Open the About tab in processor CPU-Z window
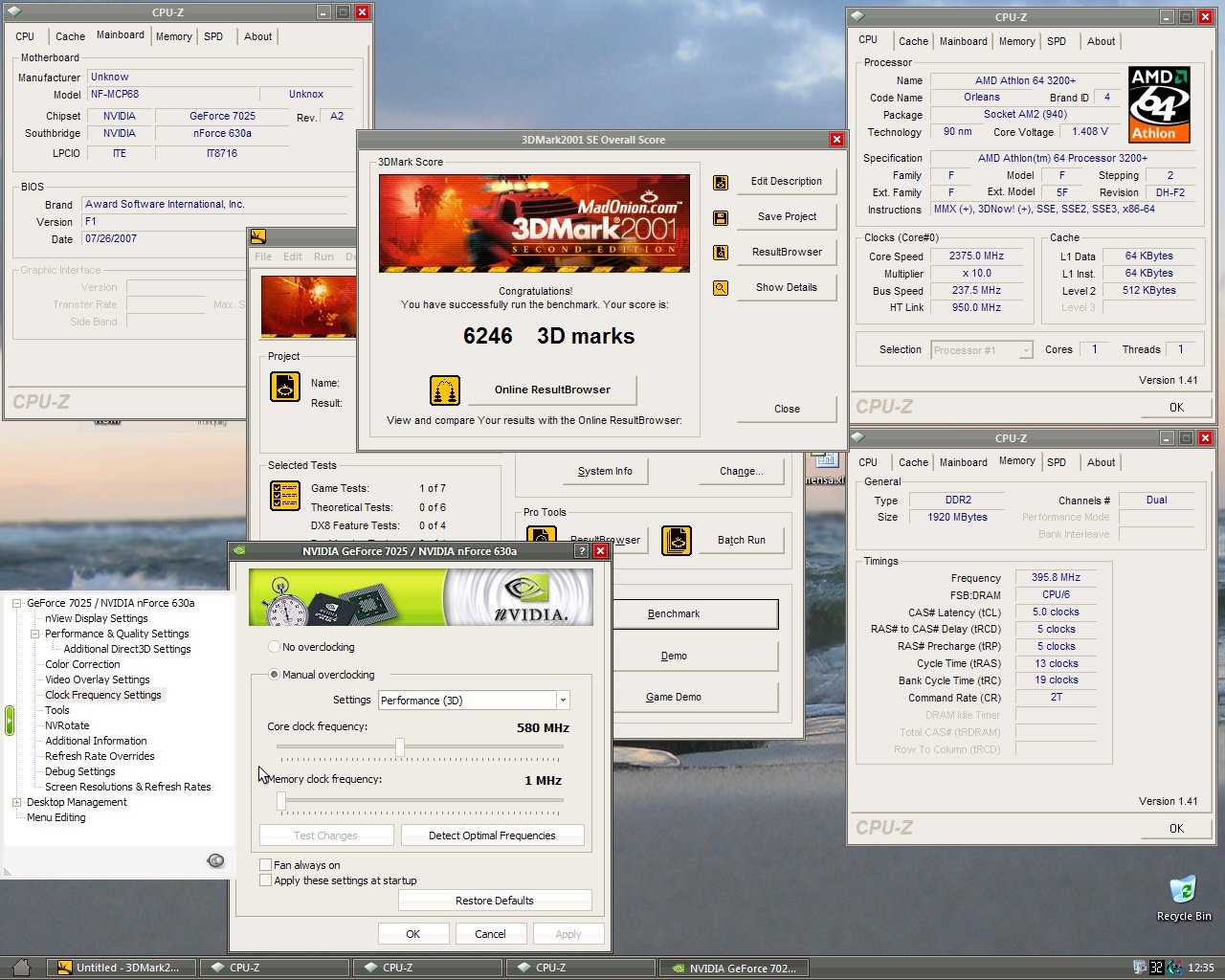Viewport: 1225px width, 980px height. (x=1101, y=41)
